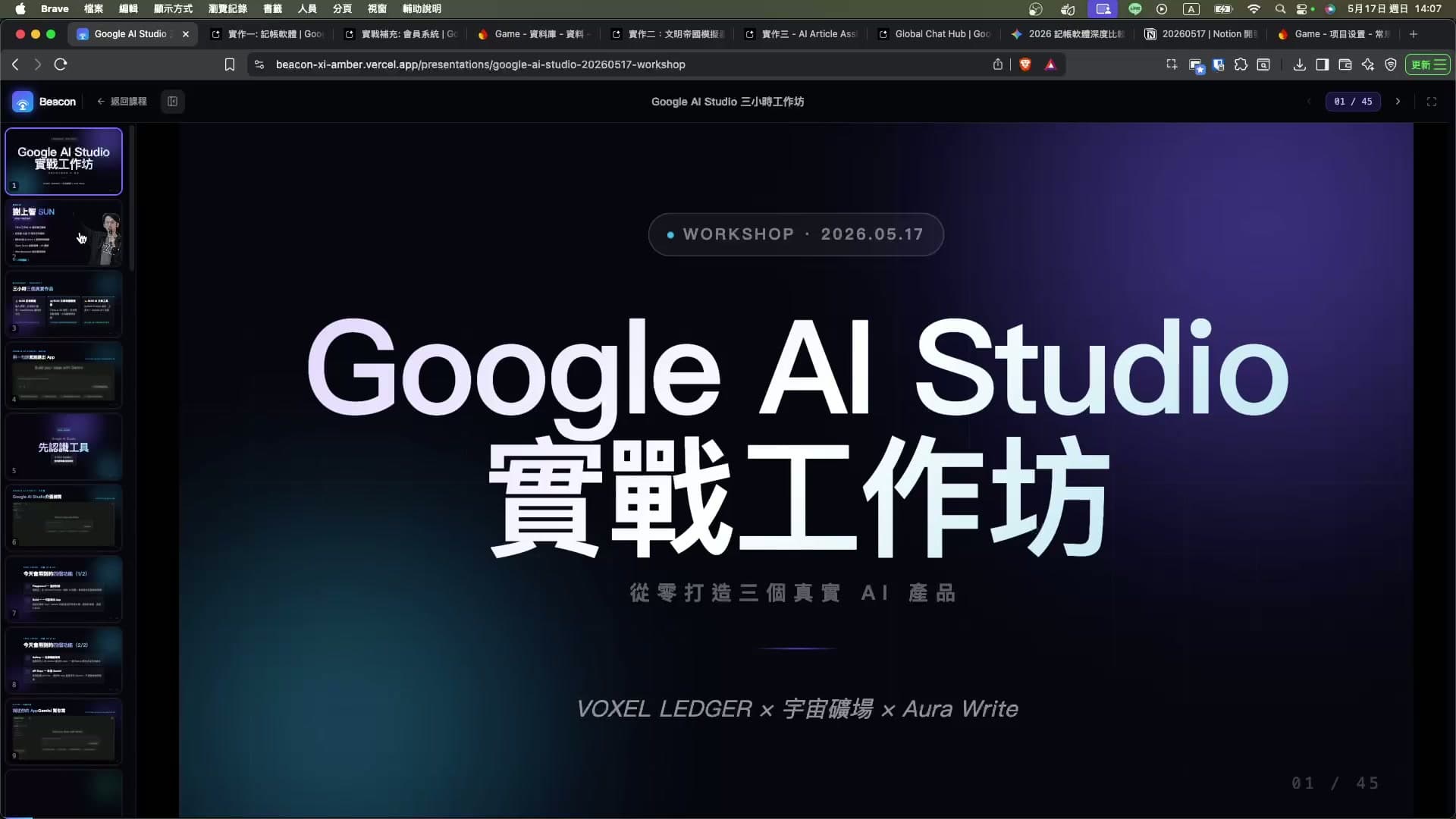1456x819 pixels.
Task: View site settings icon in address bar
Action: [259, 64]
